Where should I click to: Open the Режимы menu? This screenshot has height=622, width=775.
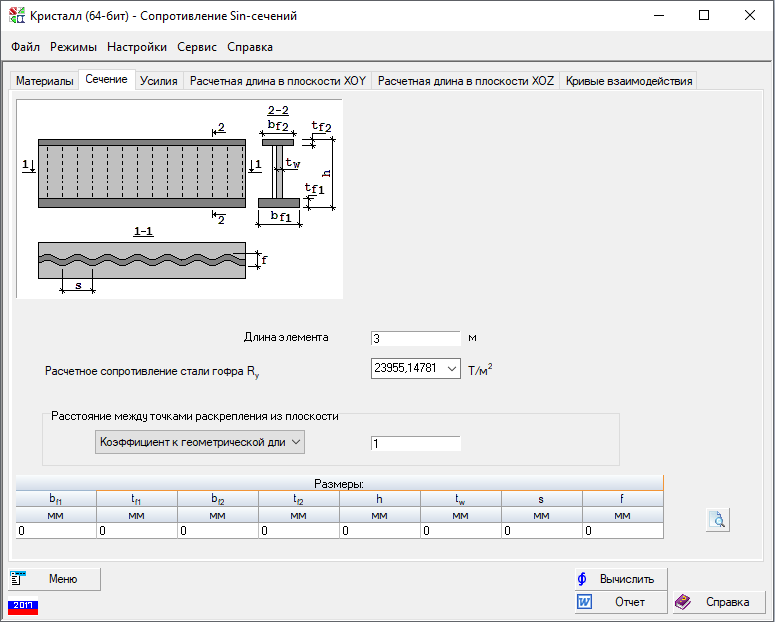(74, 47)
